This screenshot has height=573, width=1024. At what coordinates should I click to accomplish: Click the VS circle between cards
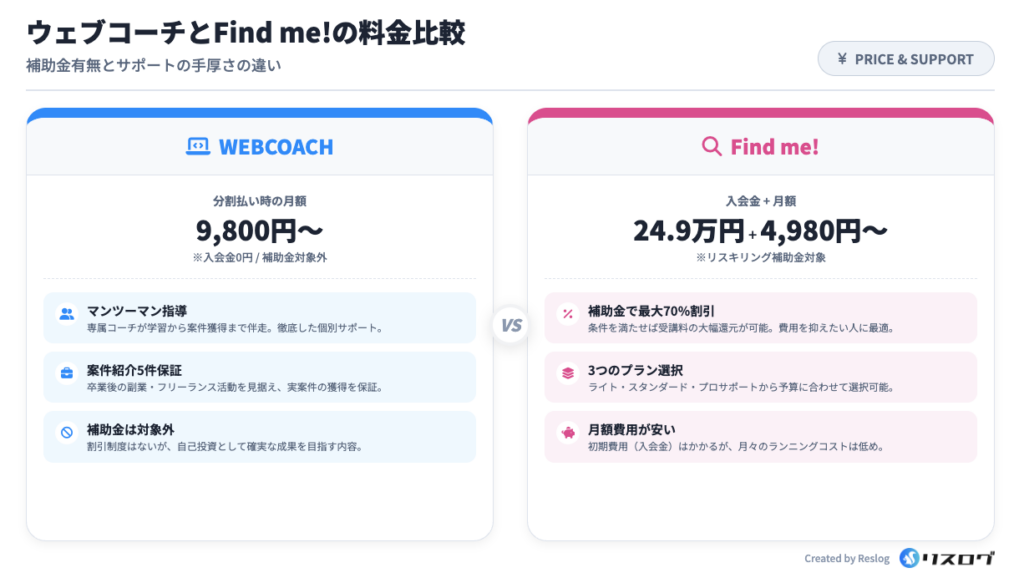pyautogui.click(x=511, y=325)
